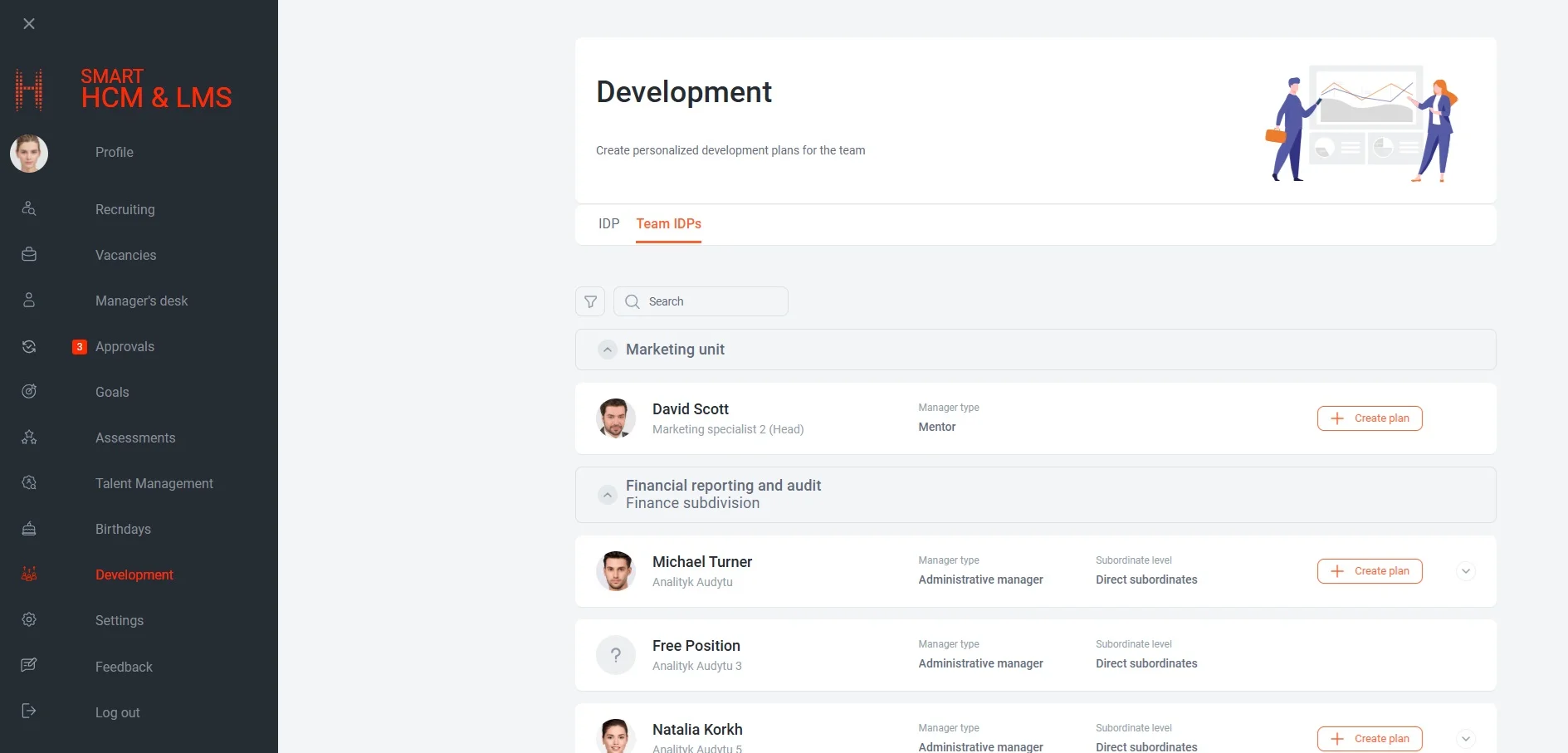
Task: Collapse the Marketing unit section
Action: tap(608, 350)
